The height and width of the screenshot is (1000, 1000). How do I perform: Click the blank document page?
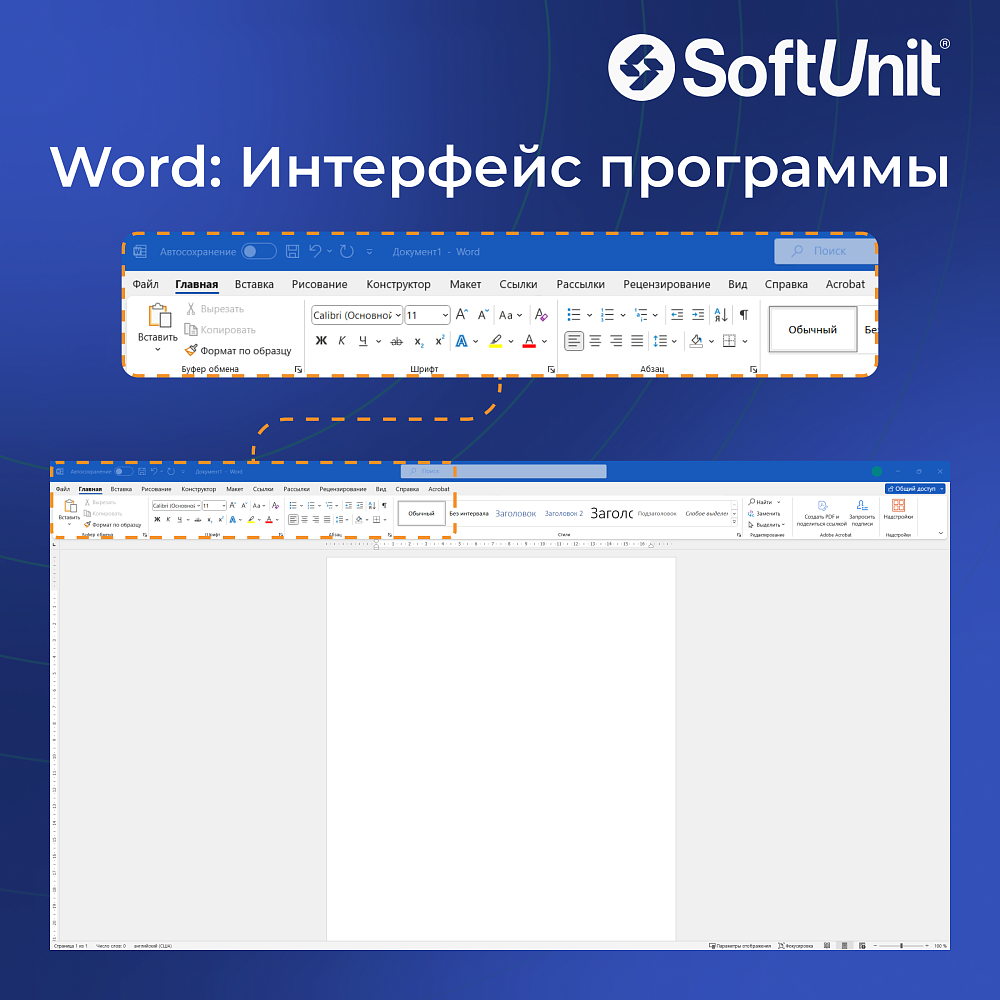click(501, 748)
